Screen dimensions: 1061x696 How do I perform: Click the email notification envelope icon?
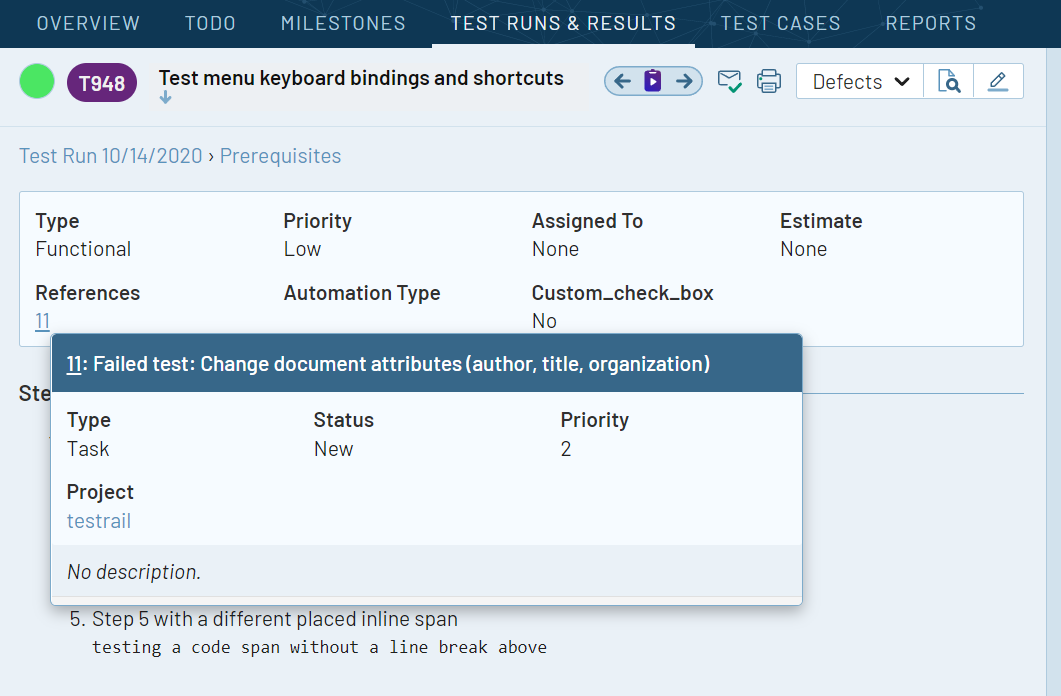click(x=730, y=81)
